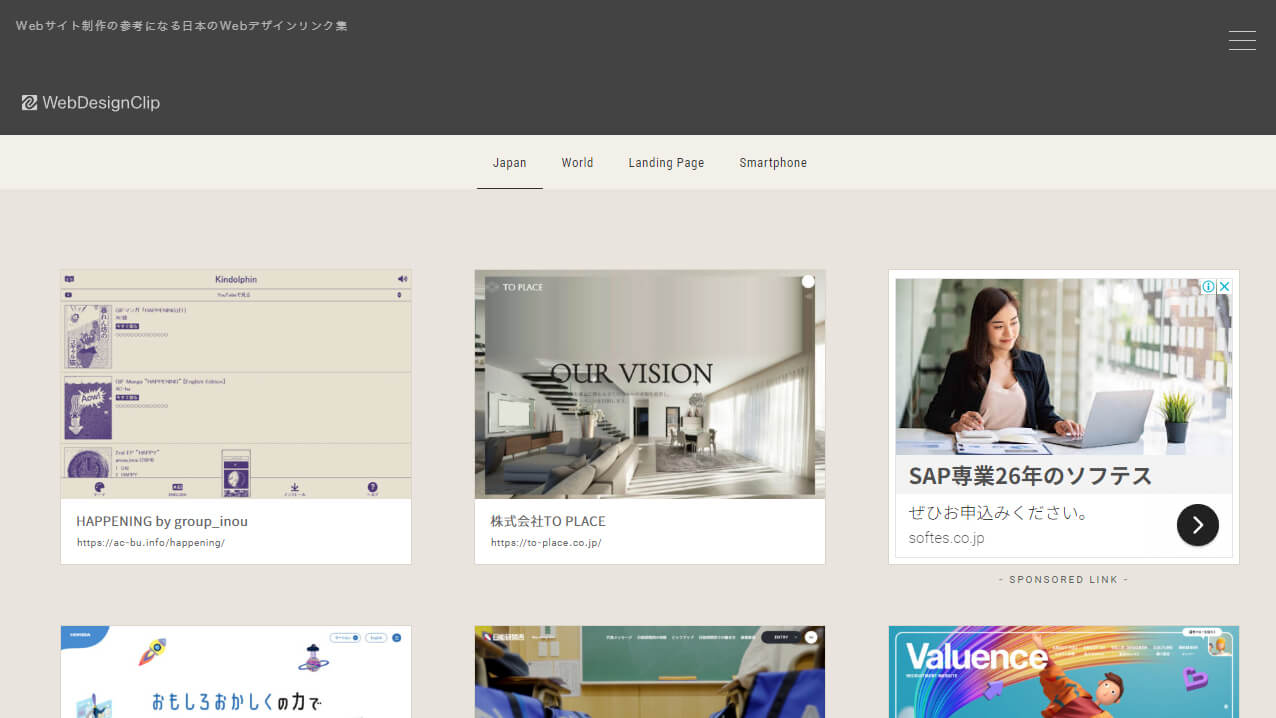The width and height of the screenshot is (1276, 718).
Task: Click the https://ac-bu.info/happening/ URL
Action: pos(151,543)
